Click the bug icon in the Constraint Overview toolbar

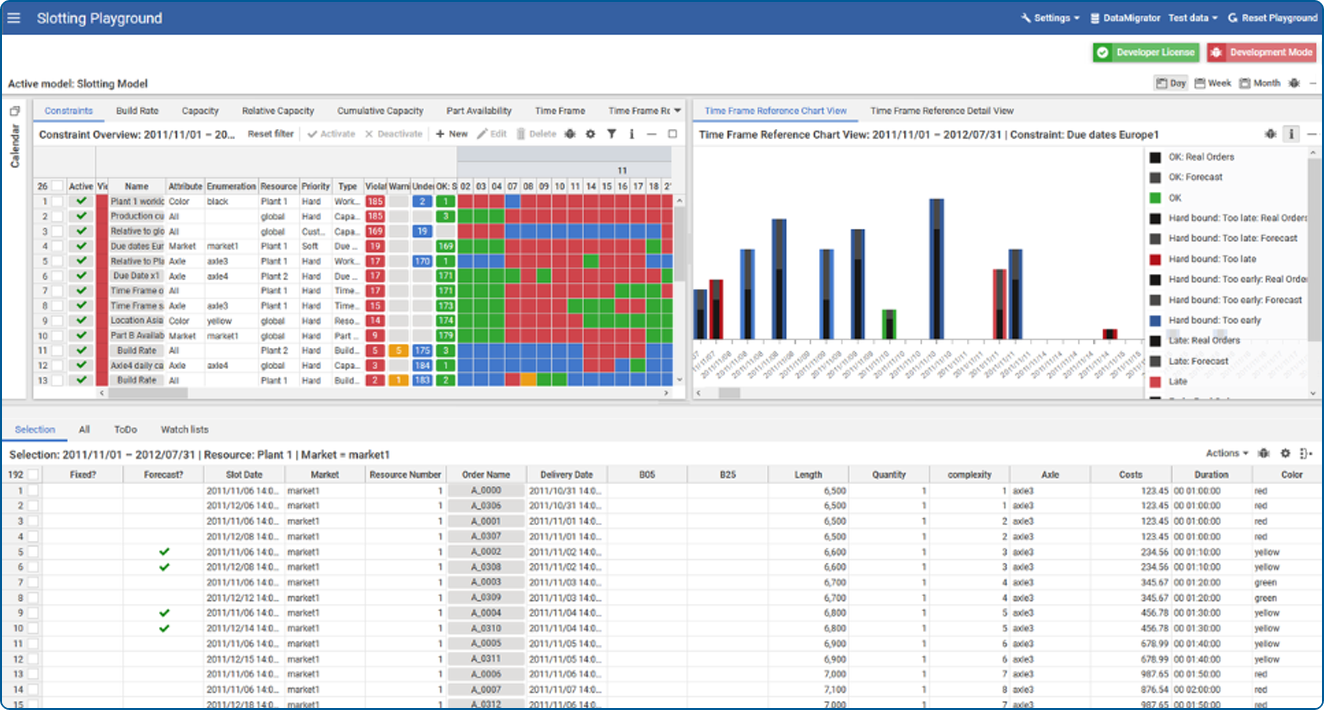[570, 133]
